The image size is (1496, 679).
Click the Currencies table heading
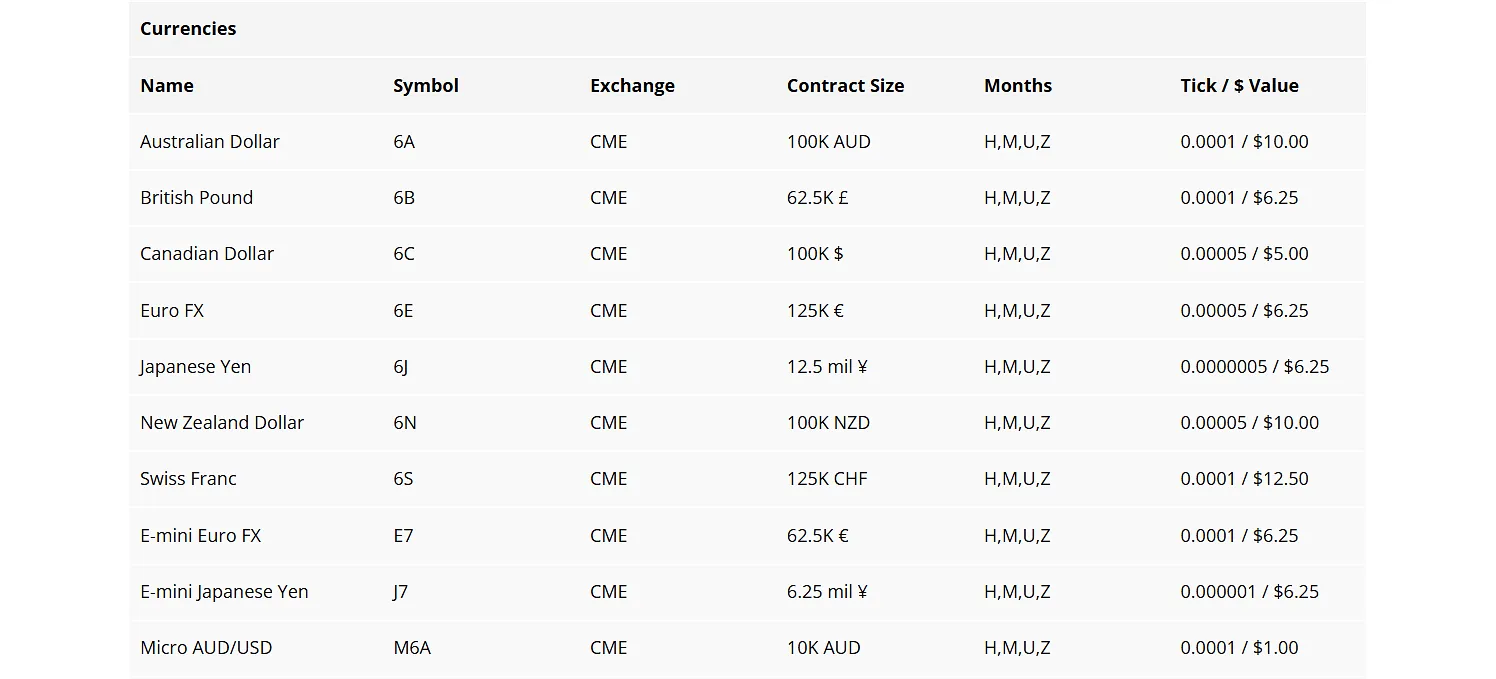tap(188, 29)
